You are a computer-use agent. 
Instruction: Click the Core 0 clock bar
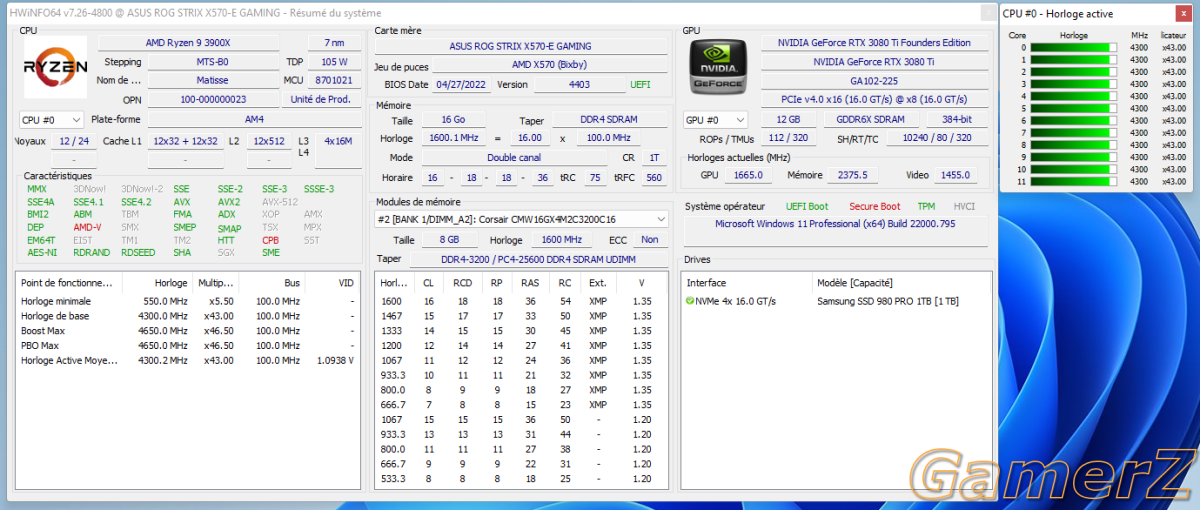pos(1074,47)
